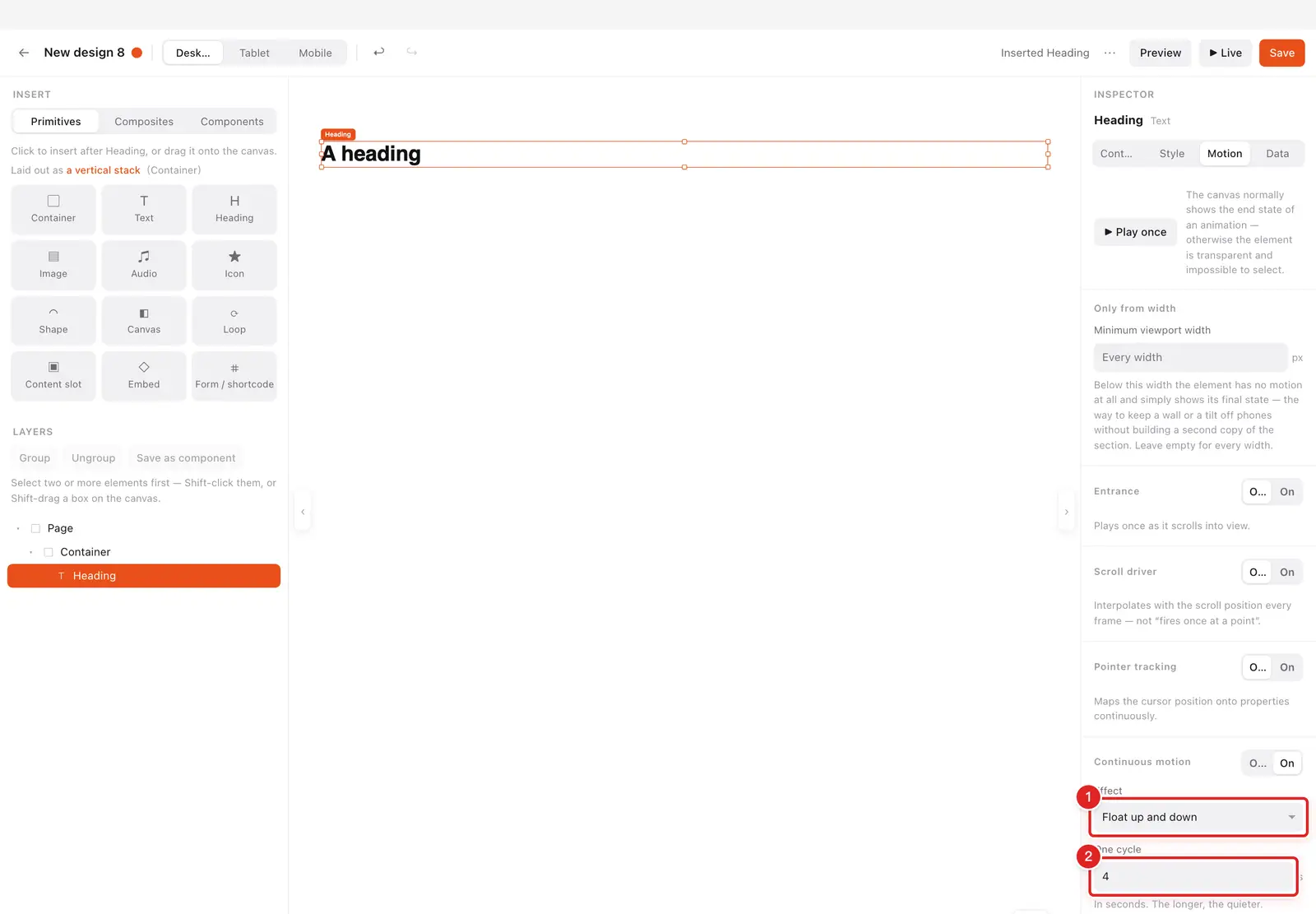Collapse the inspector panel with the chevron
This screenshot has height=914, width=1316.
click(1067, 512)
